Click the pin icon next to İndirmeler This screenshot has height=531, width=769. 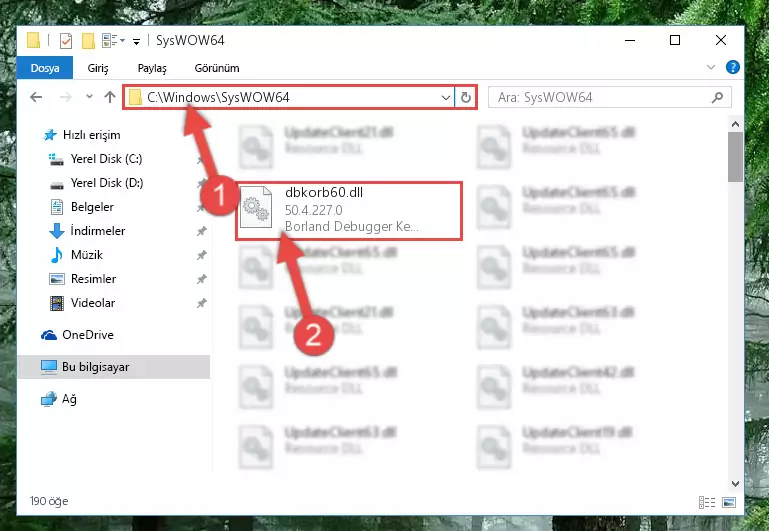tap(201, 231)
